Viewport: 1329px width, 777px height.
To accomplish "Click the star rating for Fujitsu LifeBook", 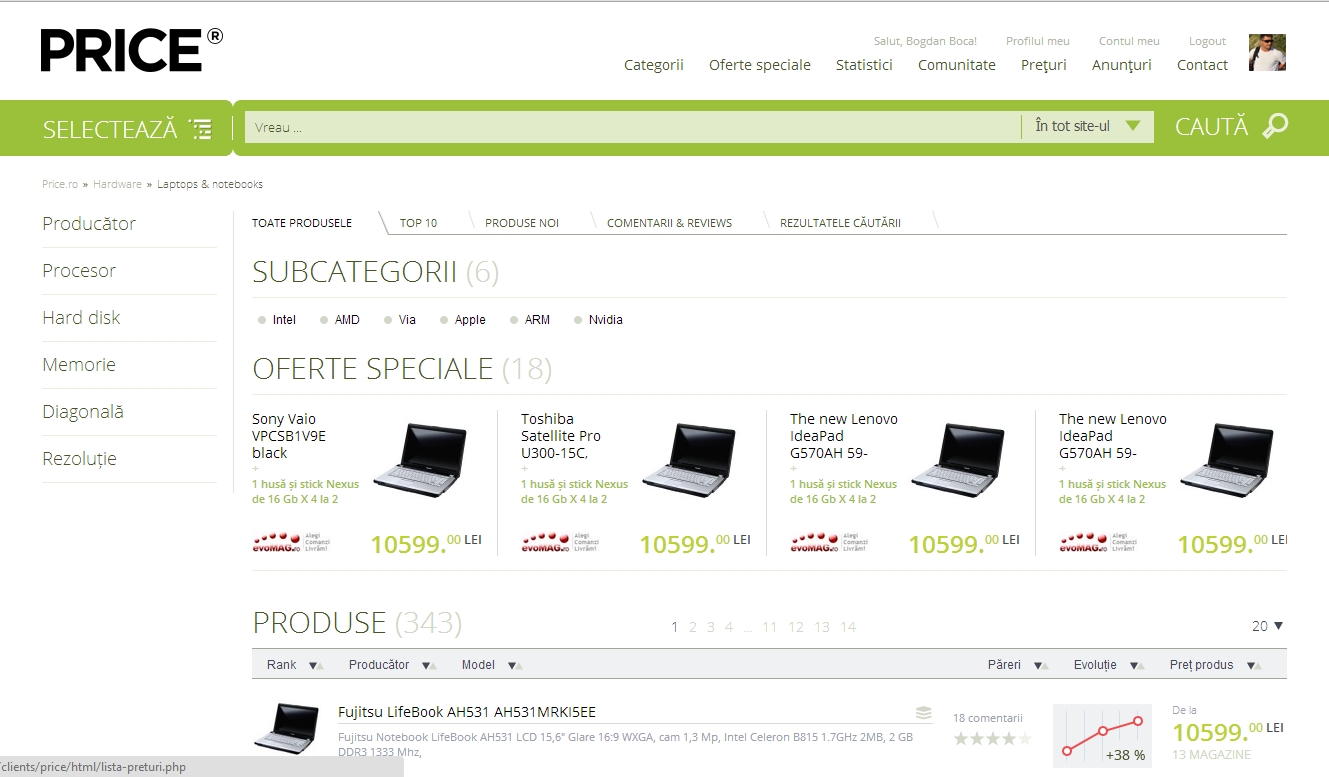I will (x=992, y=739).
